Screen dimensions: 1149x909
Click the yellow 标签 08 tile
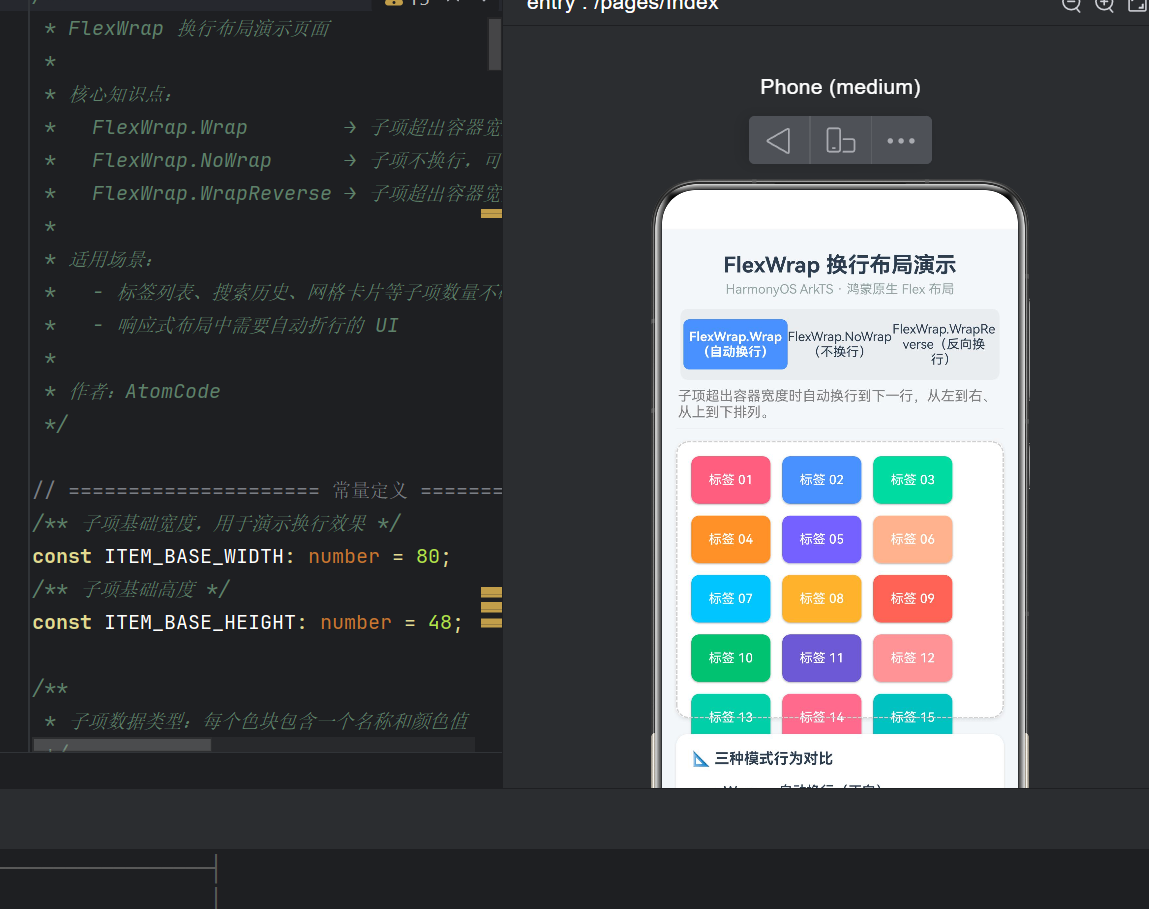coord(821,598)
